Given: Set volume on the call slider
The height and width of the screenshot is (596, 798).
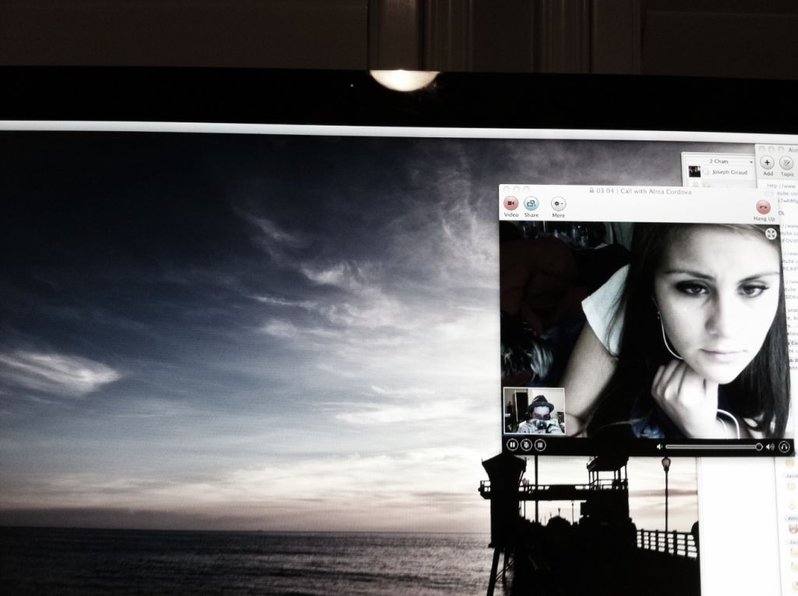Looking at the screenshot, I should click(714, 447).
